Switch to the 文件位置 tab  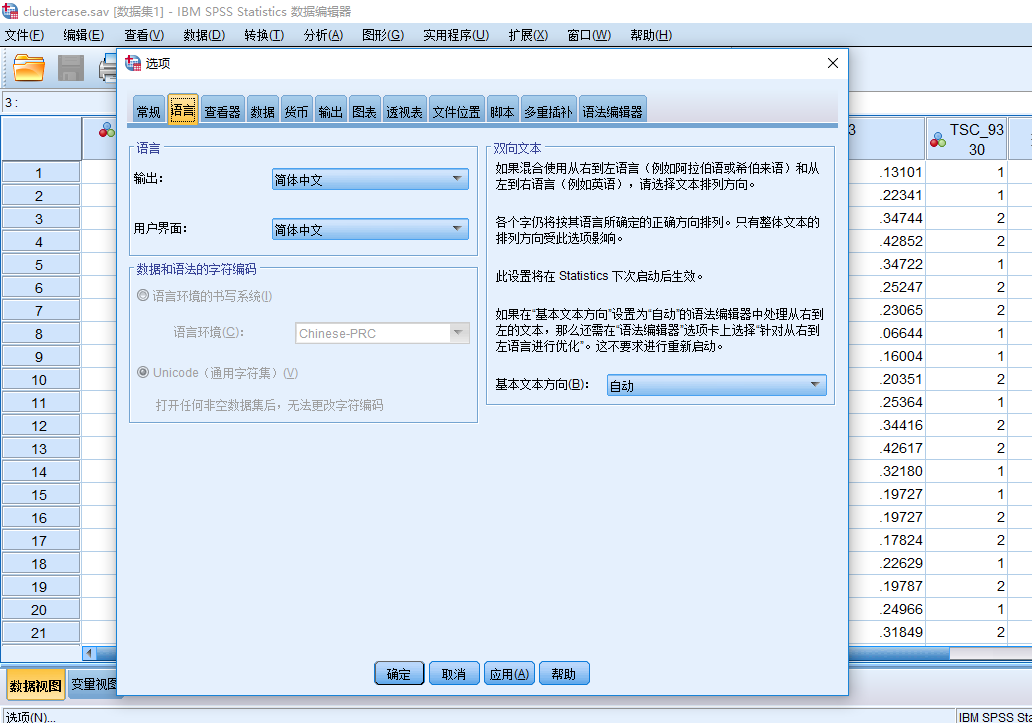(x=456, y=111)
